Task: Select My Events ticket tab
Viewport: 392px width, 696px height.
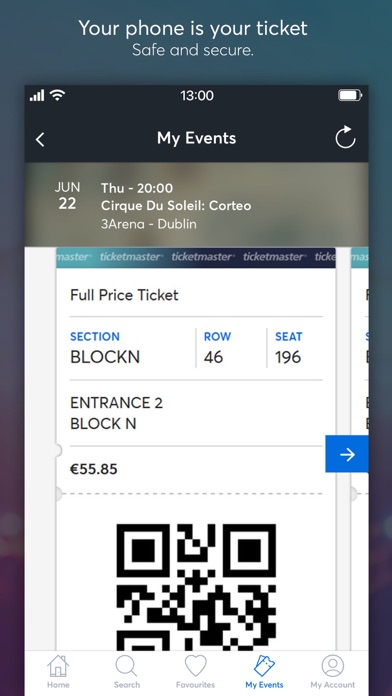Action: click(264, 672)
